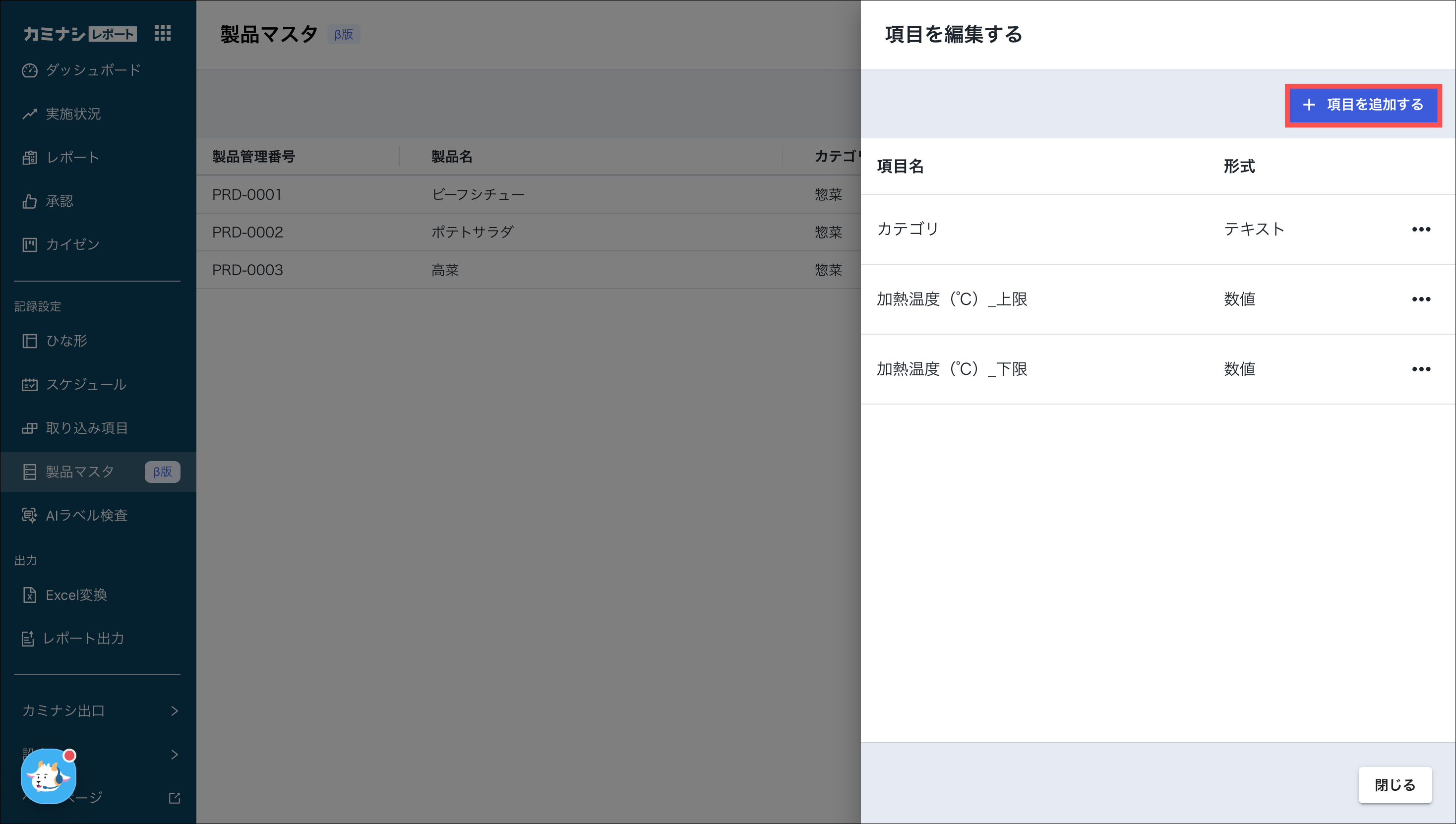The height and width of the screenshot is (824, 1456).
Task: Open more options for 加熱温度 上限 row
Action: click(1421, 299)
